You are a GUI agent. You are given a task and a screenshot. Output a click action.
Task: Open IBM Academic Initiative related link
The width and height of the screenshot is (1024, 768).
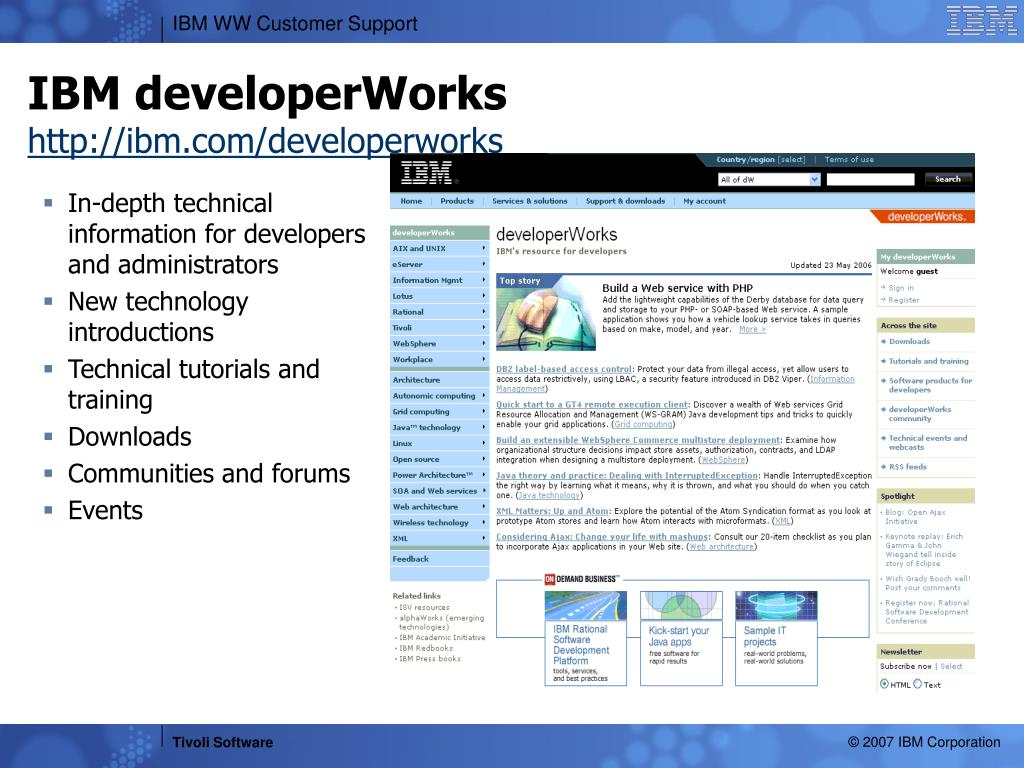442,637
